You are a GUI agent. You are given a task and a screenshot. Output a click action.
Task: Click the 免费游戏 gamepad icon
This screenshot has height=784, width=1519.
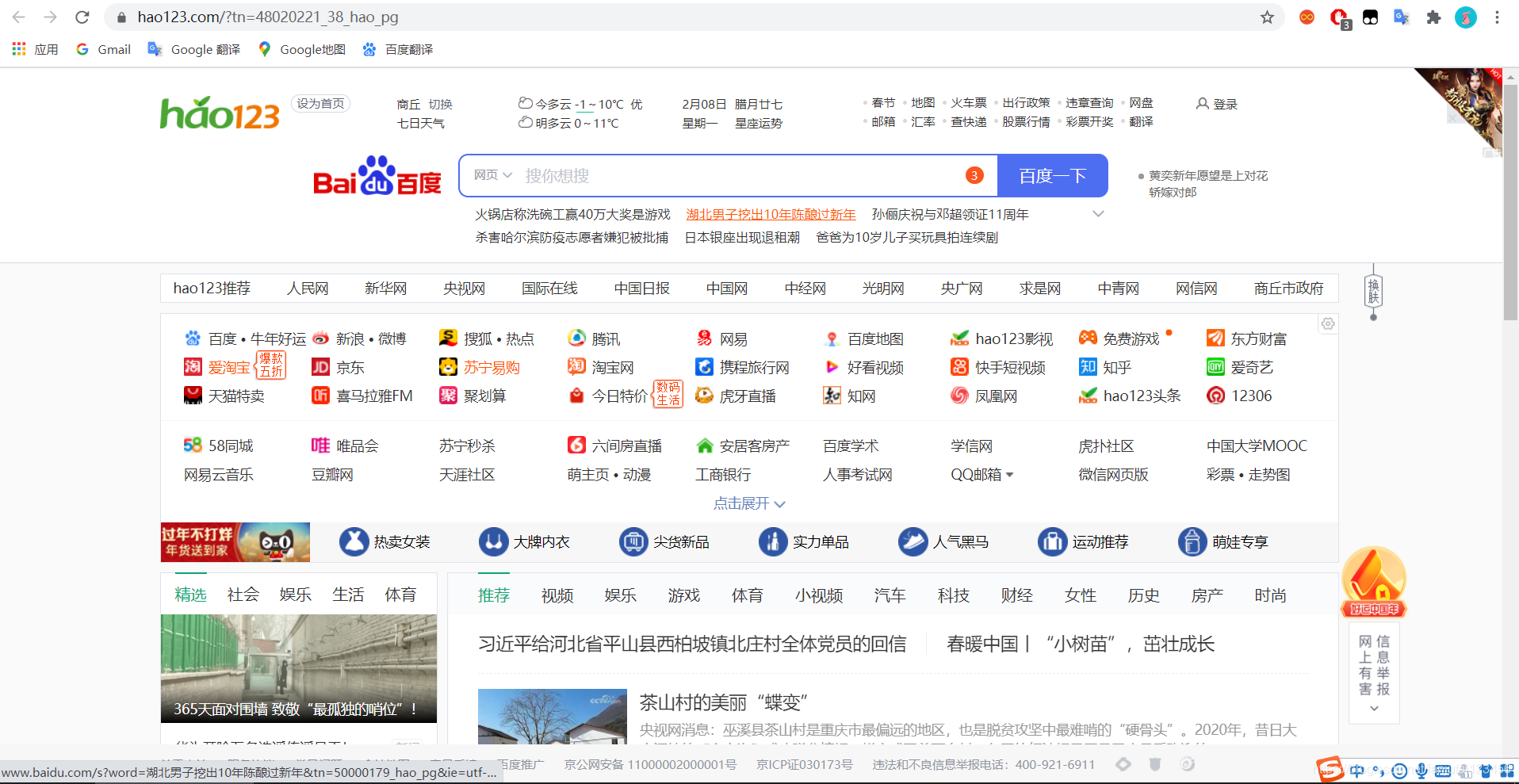(x=1088, y=338)
